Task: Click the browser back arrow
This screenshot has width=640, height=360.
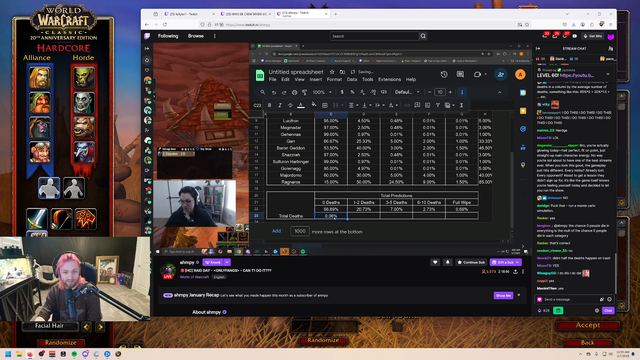Action: pyautogui.click(x=147, y=24)
